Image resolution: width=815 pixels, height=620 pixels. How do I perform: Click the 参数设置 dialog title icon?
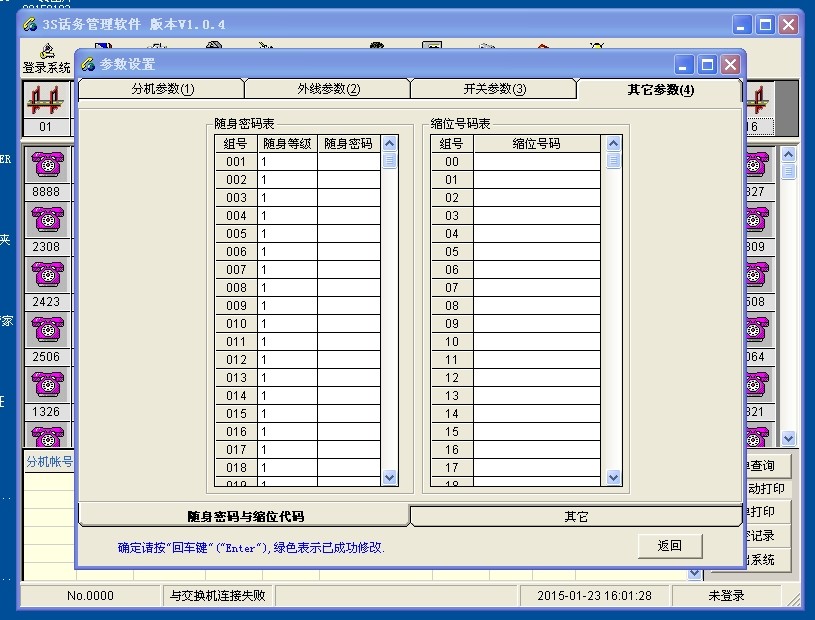click(x=88, y=65)
